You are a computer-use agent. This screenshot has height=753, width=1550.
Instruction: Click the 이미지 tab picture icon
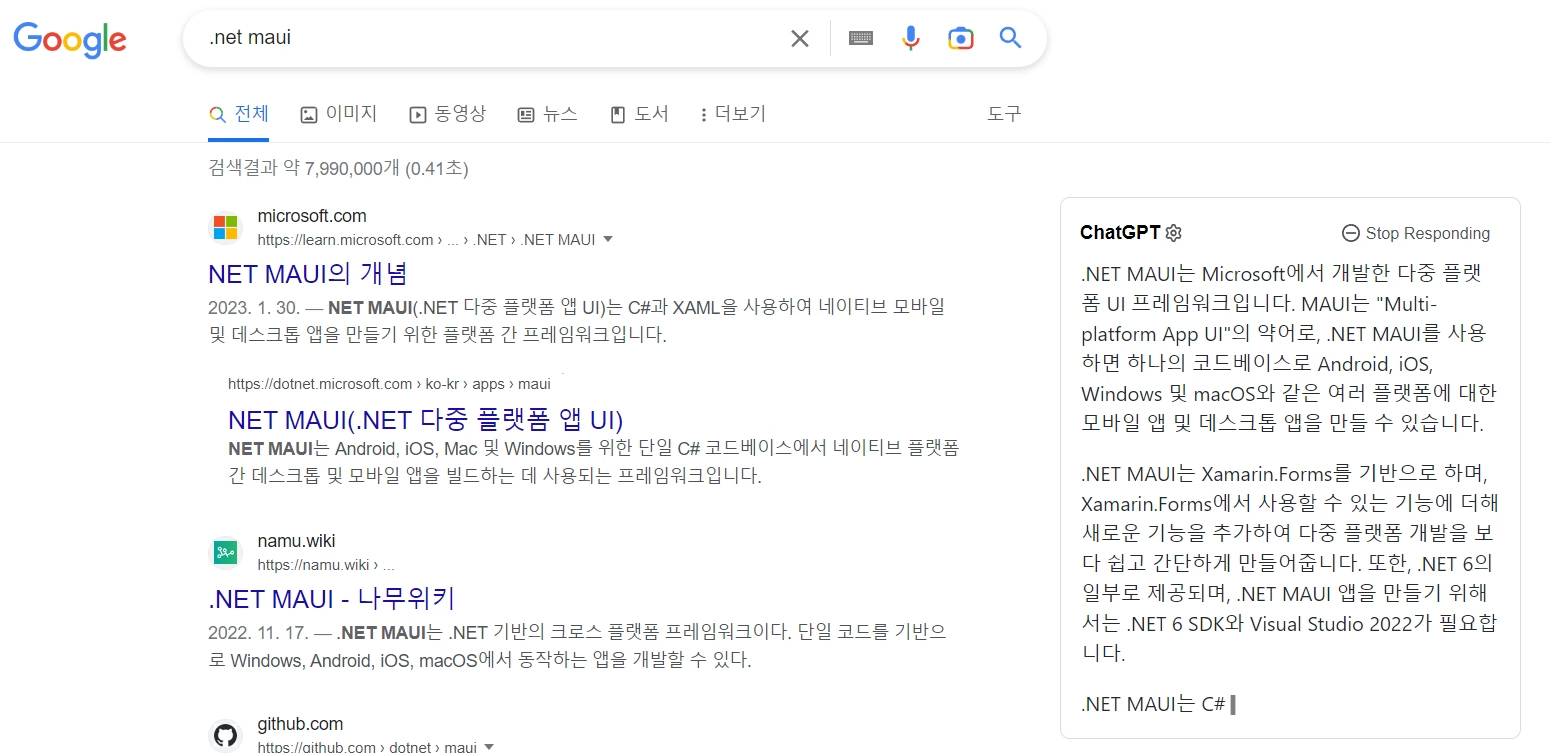click(309, 115)
